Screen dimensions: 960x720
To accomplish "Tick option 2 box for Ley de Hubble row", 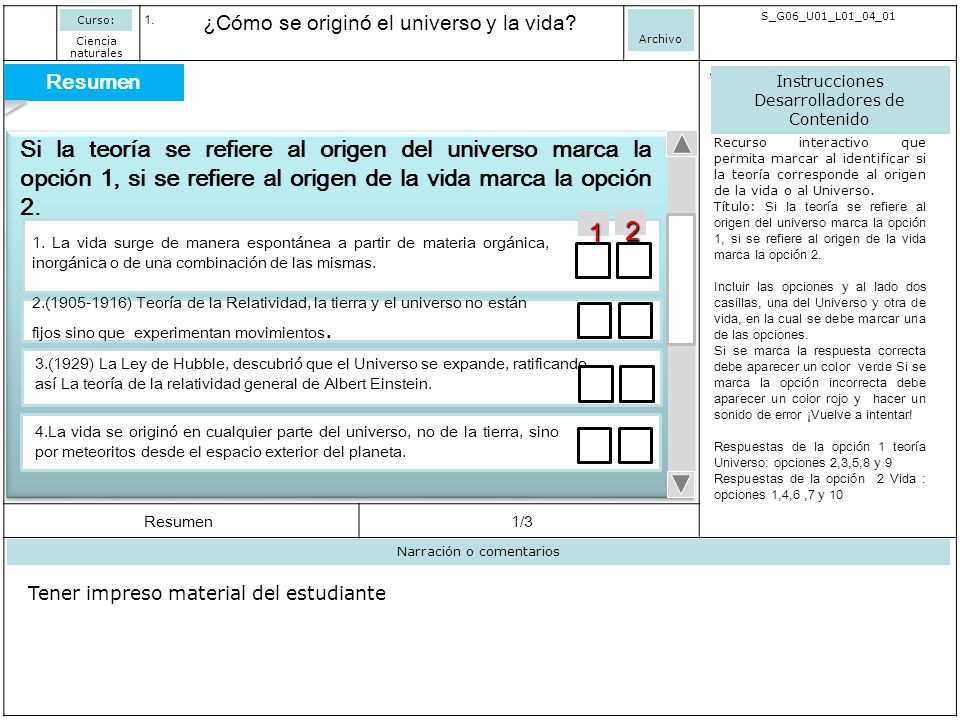I will point(637,384).
